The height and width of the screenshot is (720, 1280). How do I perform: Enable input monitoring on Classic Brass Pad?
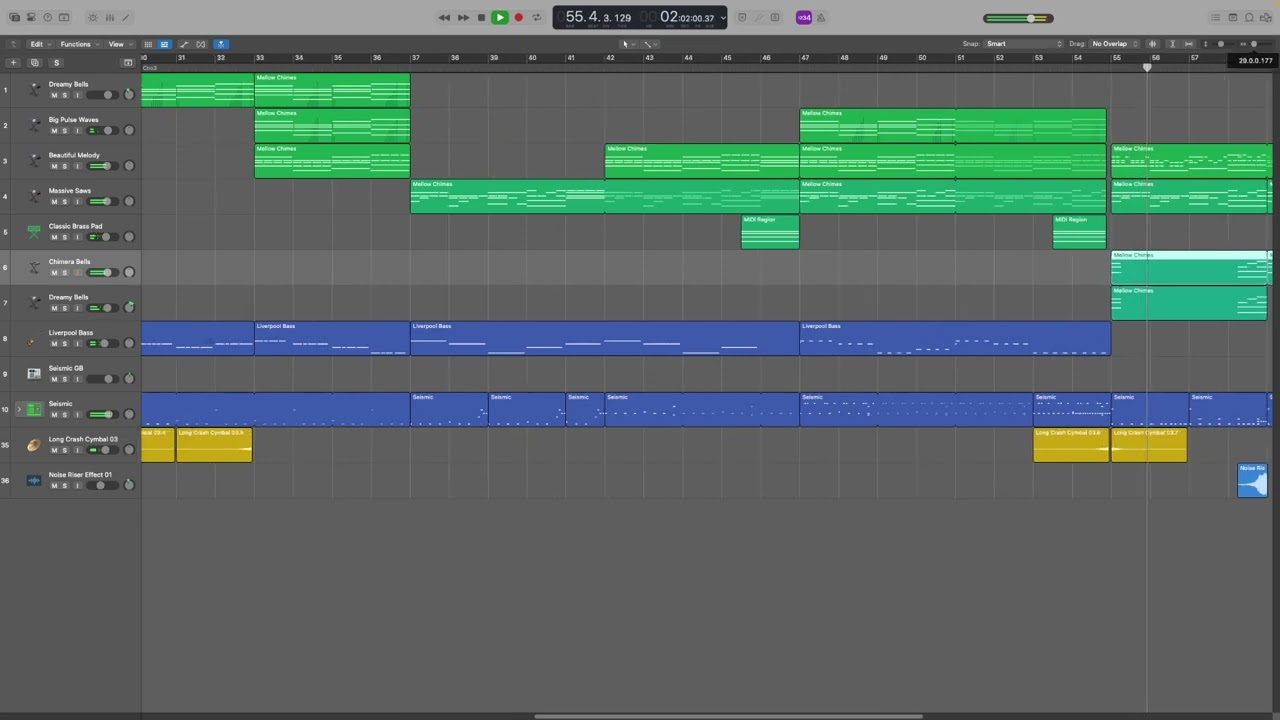pos(76,237)
